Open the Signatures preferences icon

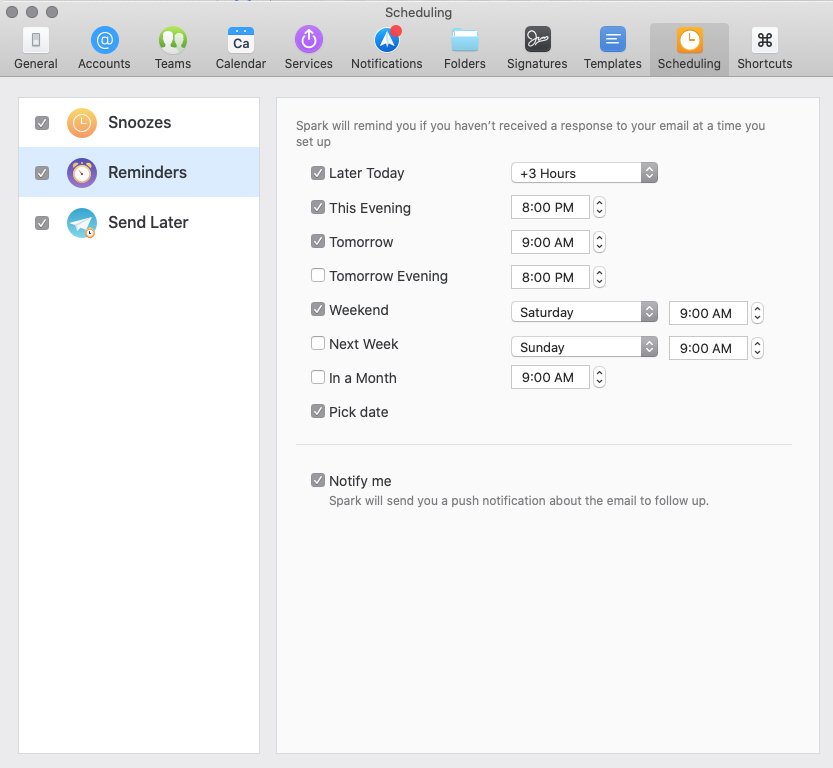[x=537, y=40]
